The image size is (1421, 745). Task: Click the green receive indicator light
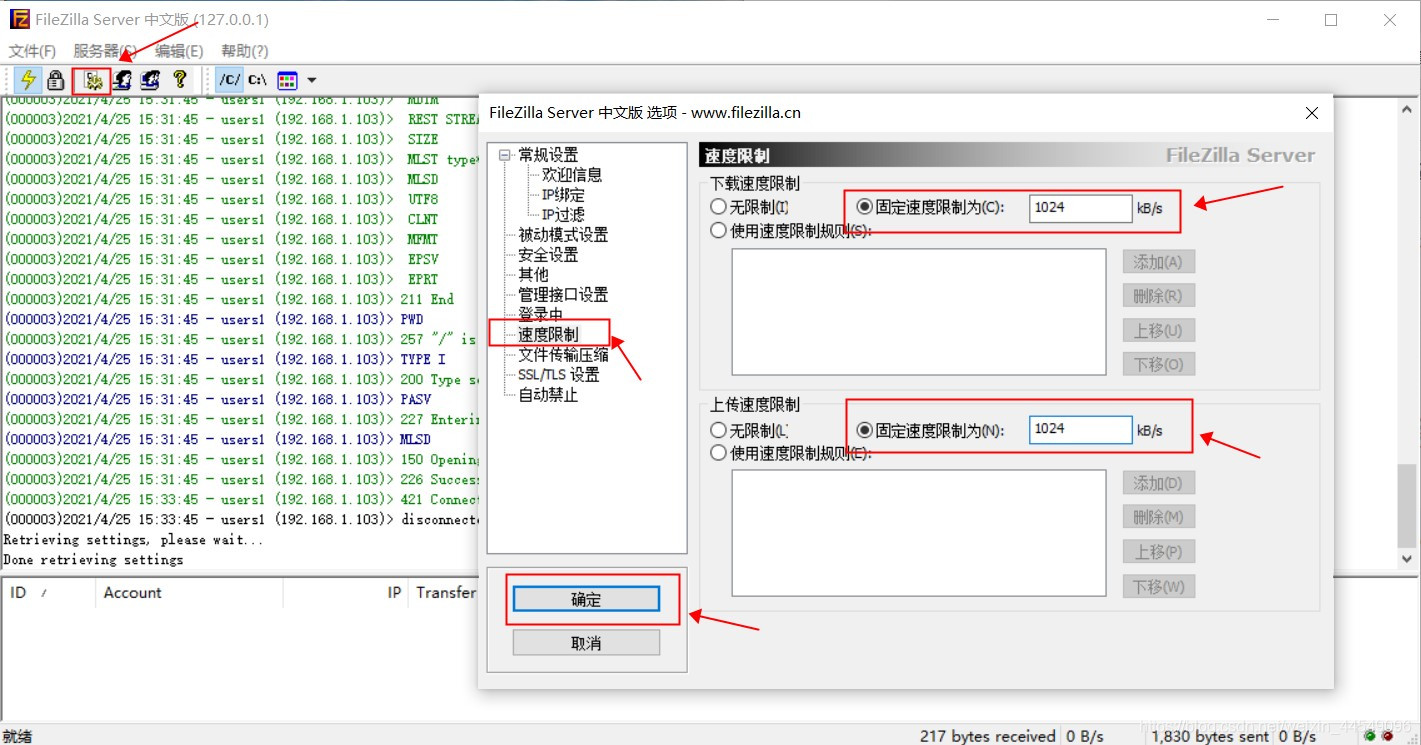coord(1369,736)
